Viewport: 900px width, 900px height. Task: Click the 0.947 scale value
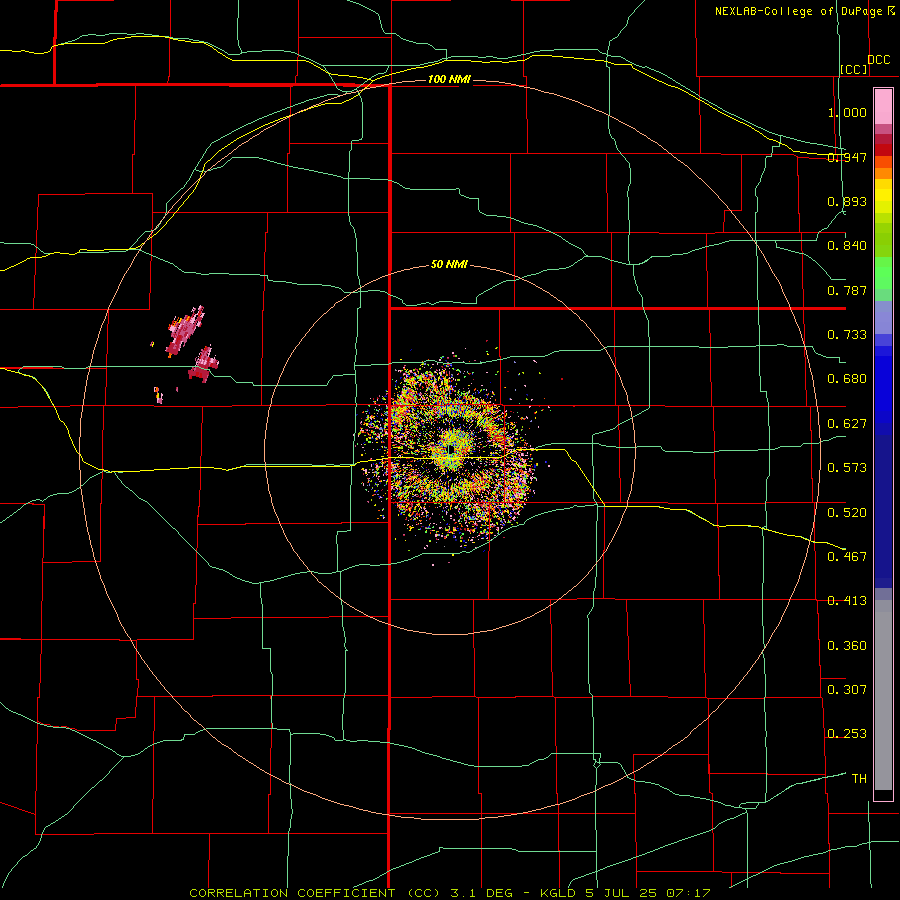[847, 157]
